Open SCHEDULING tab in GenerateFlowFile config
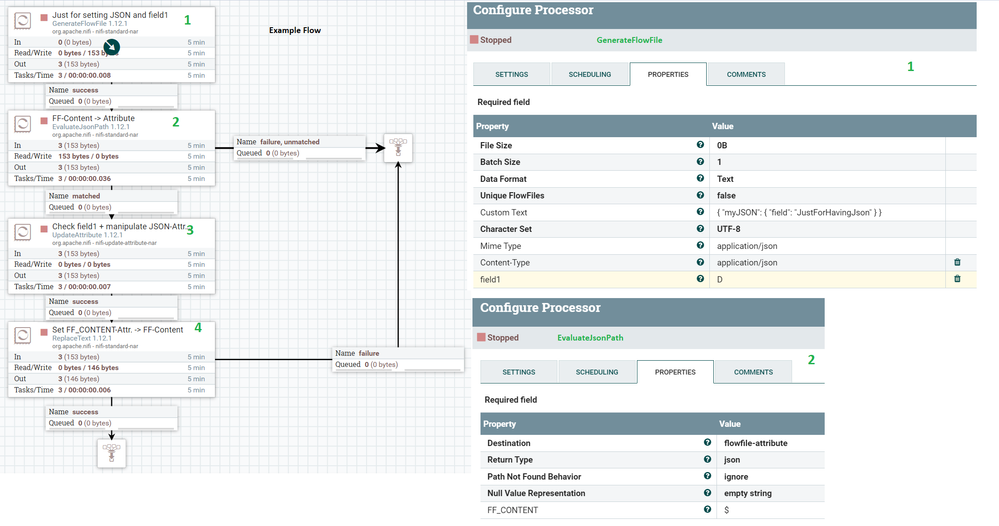999x526 pixels. click(x=589, y=74)
